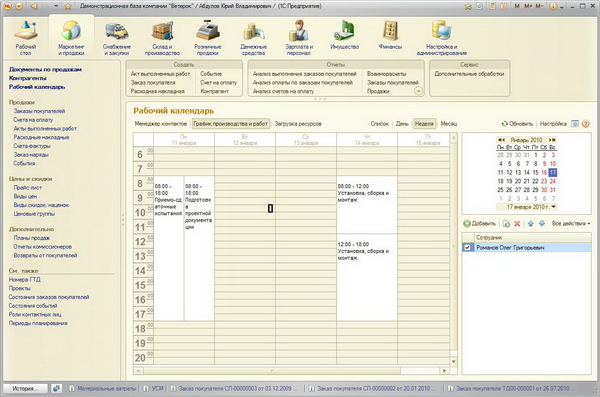Open the Склад и производство section
The image size is (600, 397).
pyautogui.click(x=162, y=38)
